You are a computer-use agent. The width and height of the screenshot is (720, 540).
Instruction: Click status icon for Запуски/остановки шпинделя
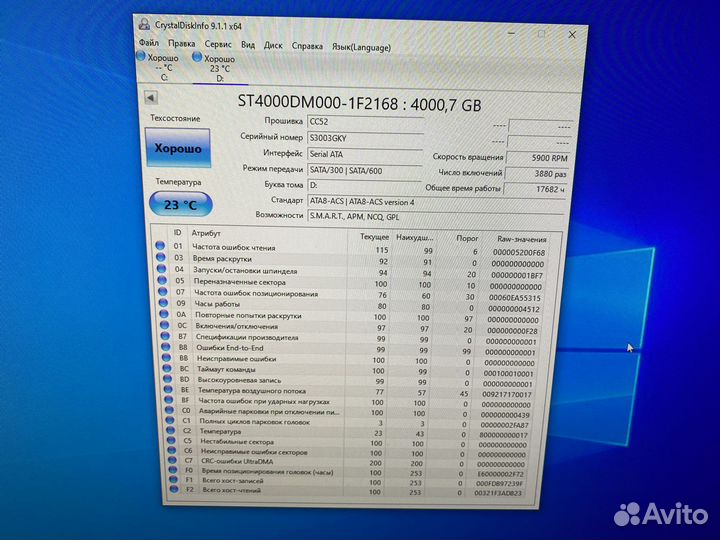pos(161,269)
